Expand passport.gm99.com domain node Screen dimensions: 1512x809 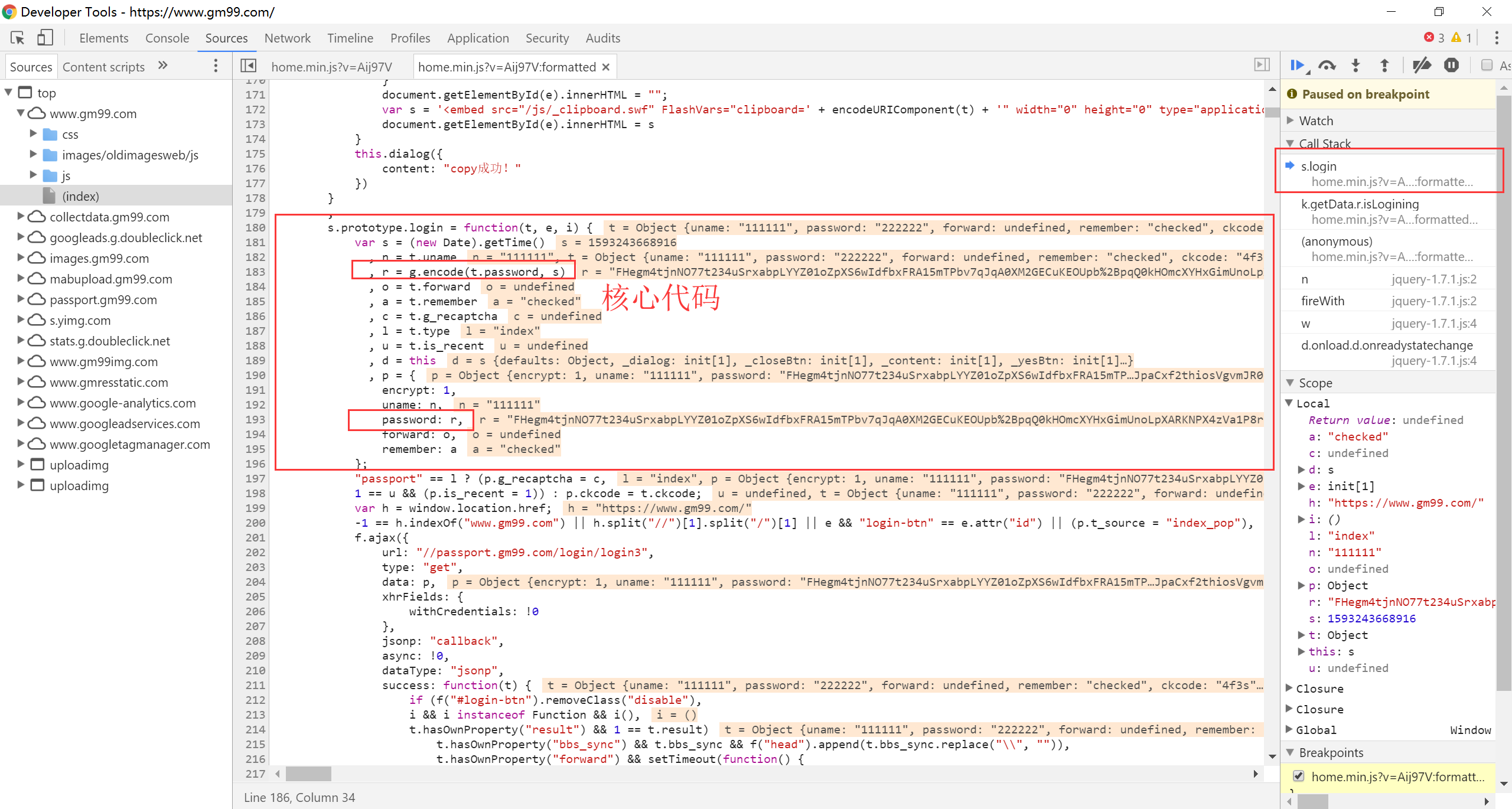(x=21, y=299)
